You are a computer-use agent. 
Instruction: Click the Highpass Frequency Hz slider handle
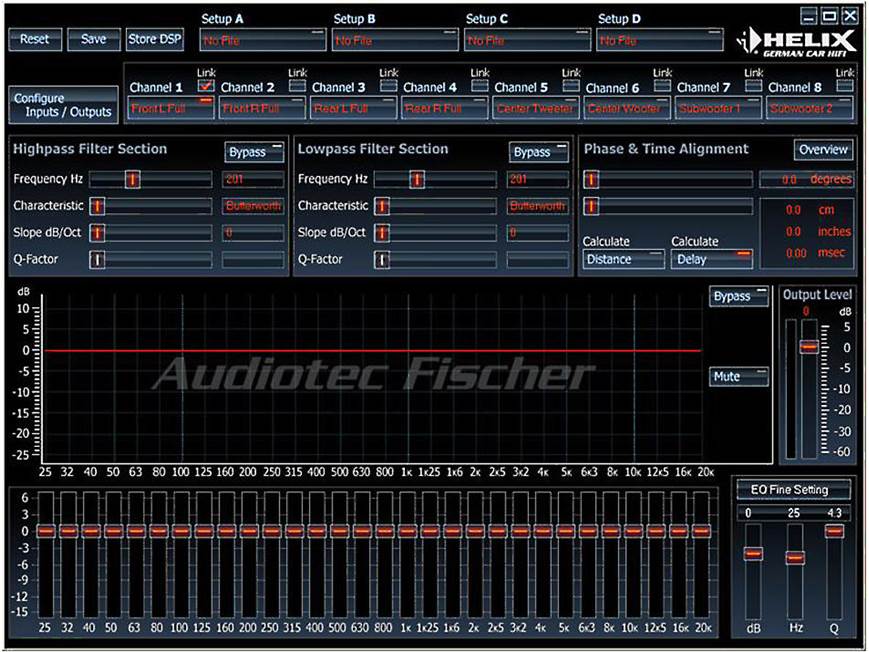[132, 179]
